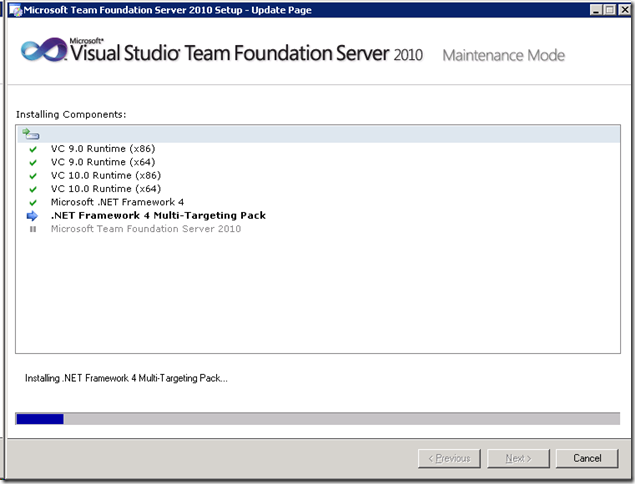The width and height of the screenshot is (635, 484).
Task: Select the .NET Framework 4 Multi-Targeting Pack entry
Action: click(x=158, y=215)
